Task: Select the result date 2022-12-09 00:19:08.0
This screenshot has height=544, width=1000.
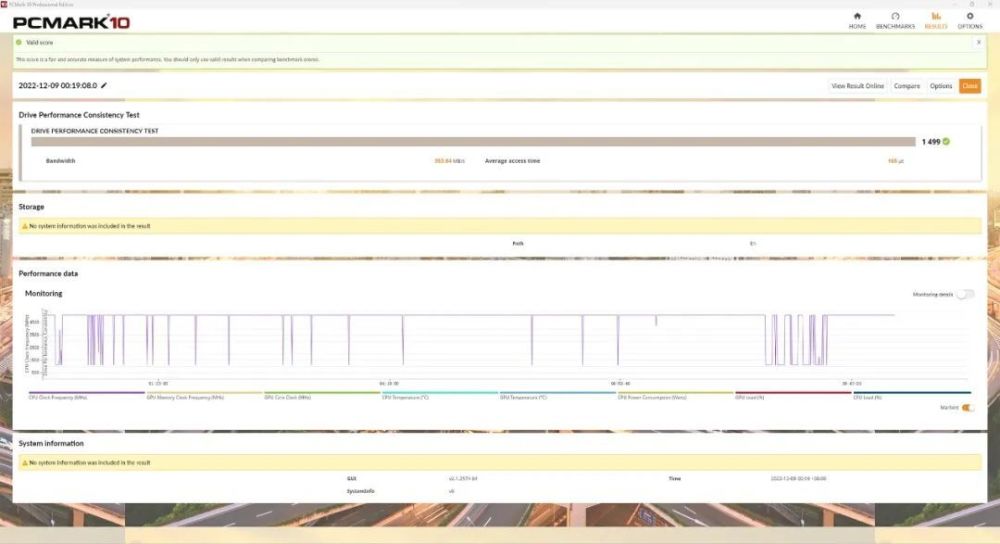Action: (x=57, y=85)
